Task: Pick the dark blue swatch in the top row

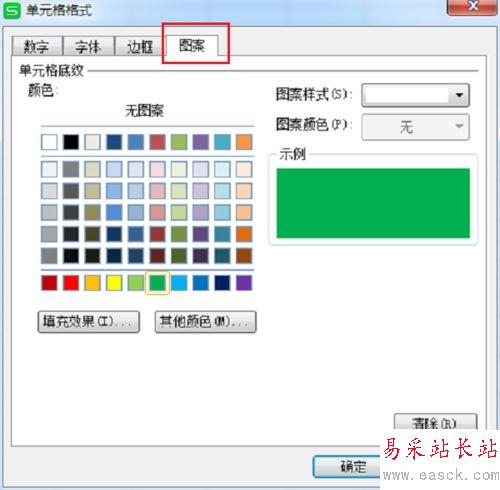Action: (x=114, y=142)
